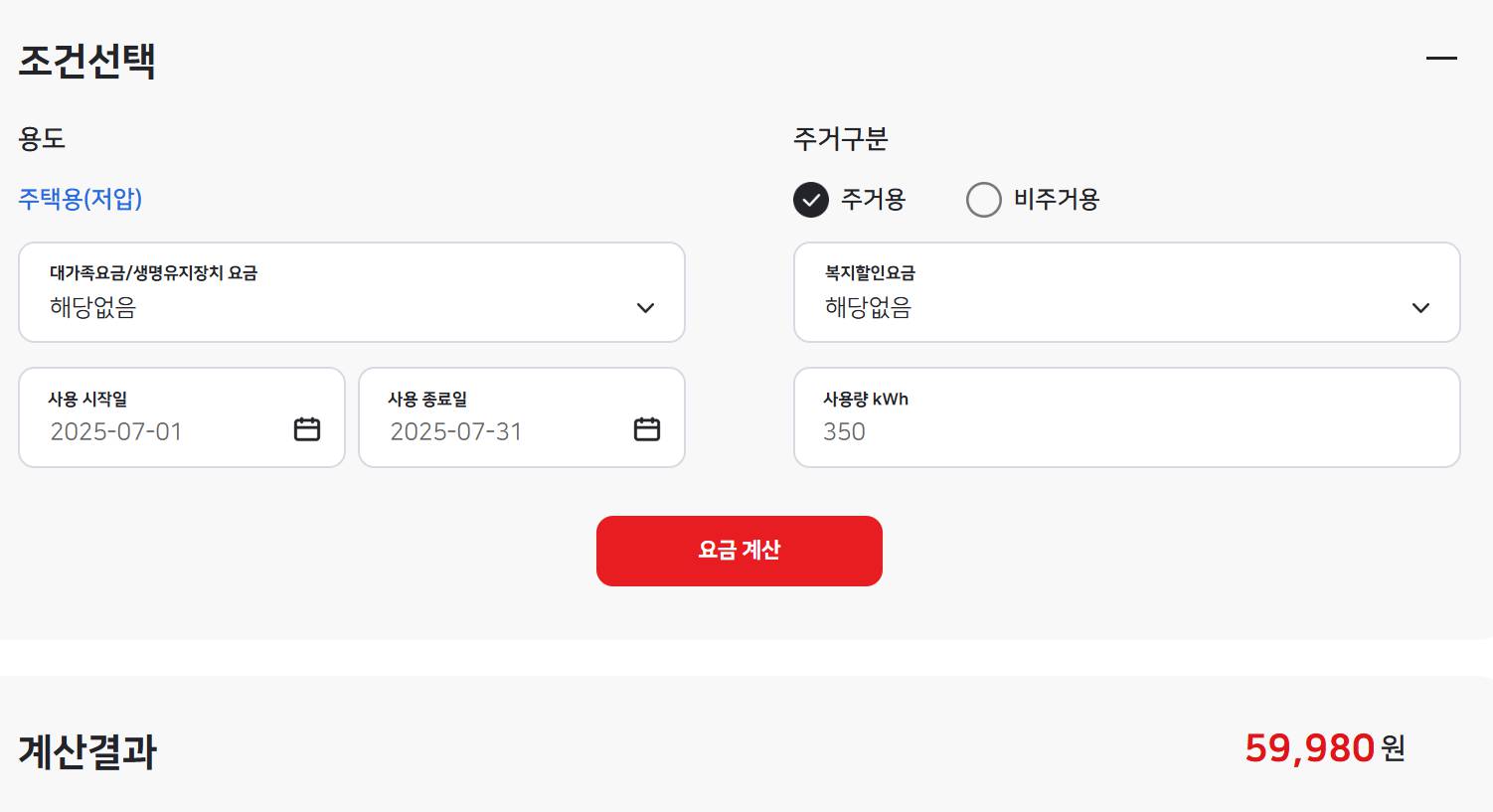Screen dimensions: 1493x812
Task: Open the 대가족요금/생명유지장치 요금 dropdown
Action: (351, 292)
